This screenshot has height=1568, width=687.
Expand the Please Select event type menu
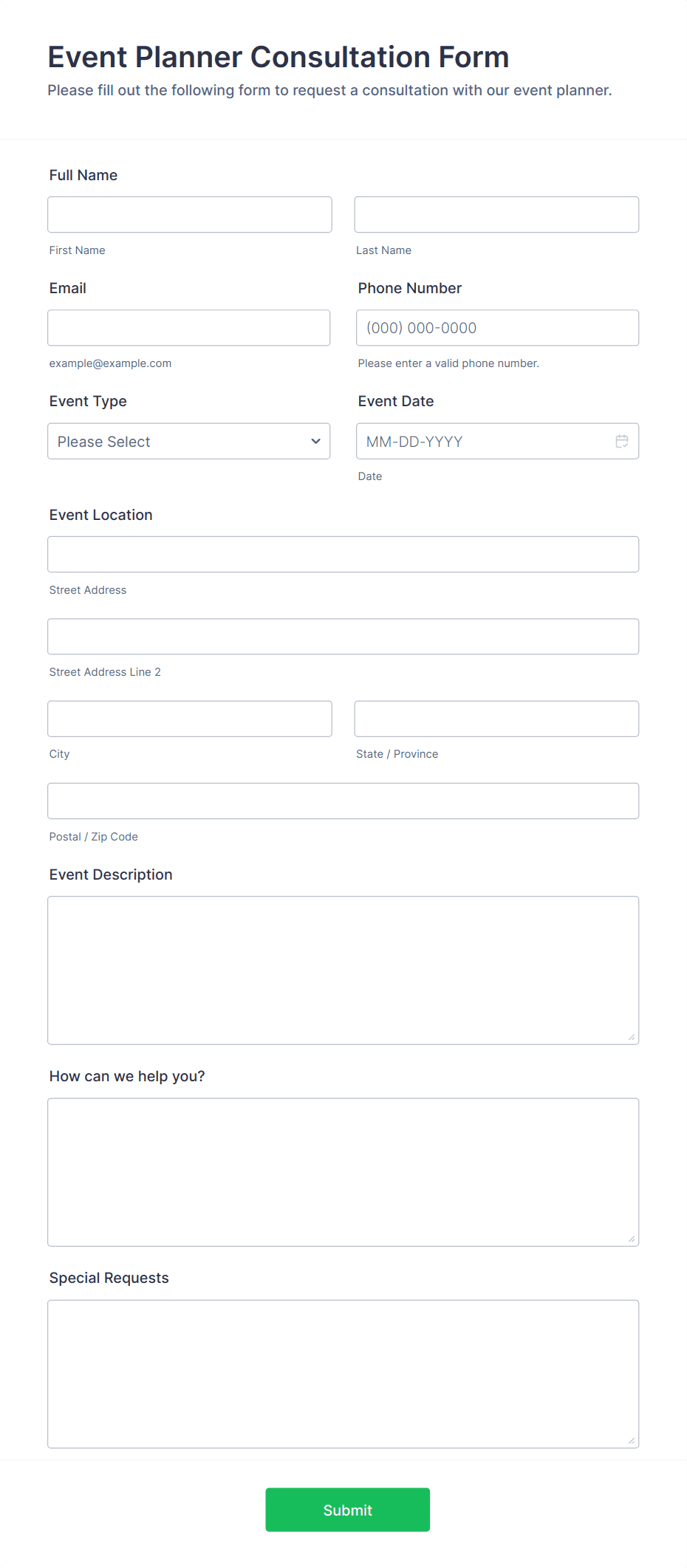(188, 441)
